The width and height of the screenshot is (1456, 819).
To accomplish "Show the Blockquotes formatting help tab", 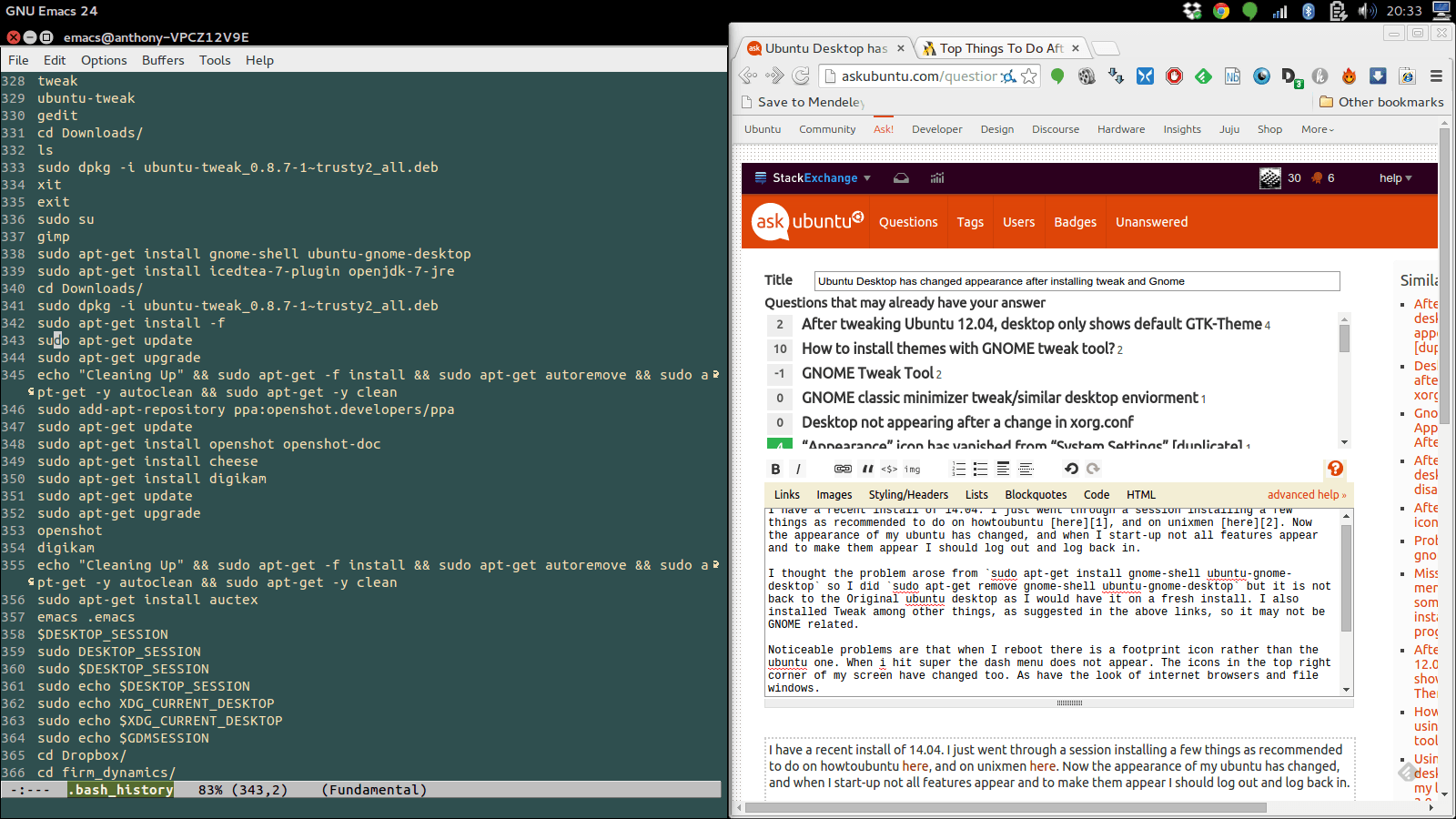I will point(1036,495).
